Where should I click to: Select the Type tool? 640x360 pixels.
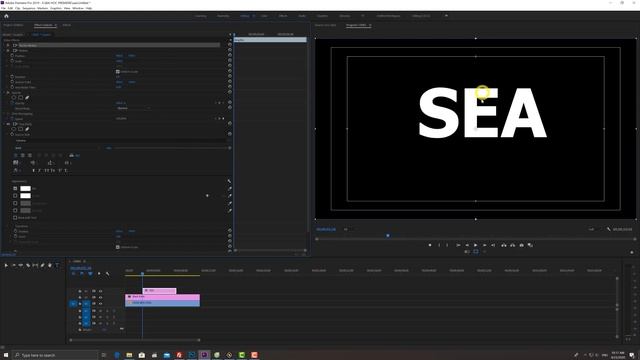(x=57, y=265)
